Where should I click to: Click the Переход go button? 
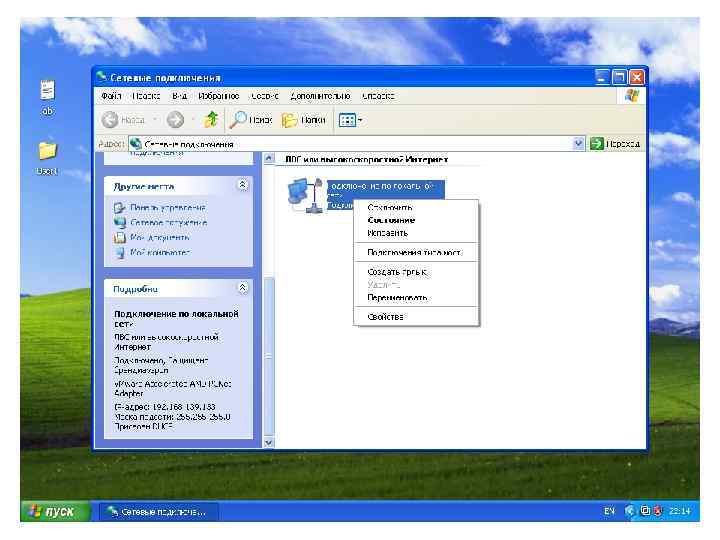[x=615, y=144]
